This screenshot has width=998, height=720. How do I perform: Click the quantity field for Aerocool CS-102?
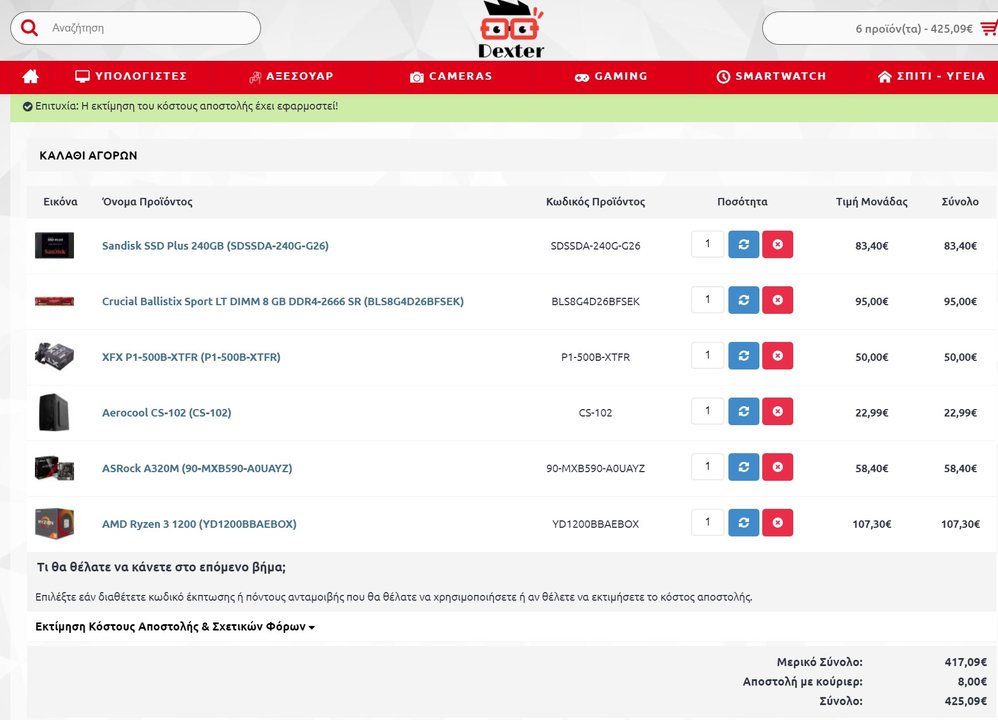(x=708, y=411)
